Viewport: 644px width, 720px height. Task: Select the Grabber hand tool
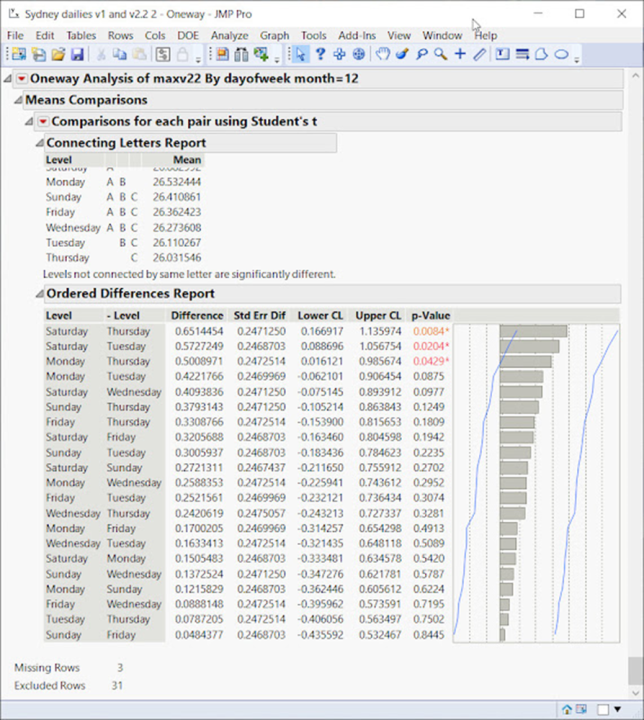click(382, 54)
